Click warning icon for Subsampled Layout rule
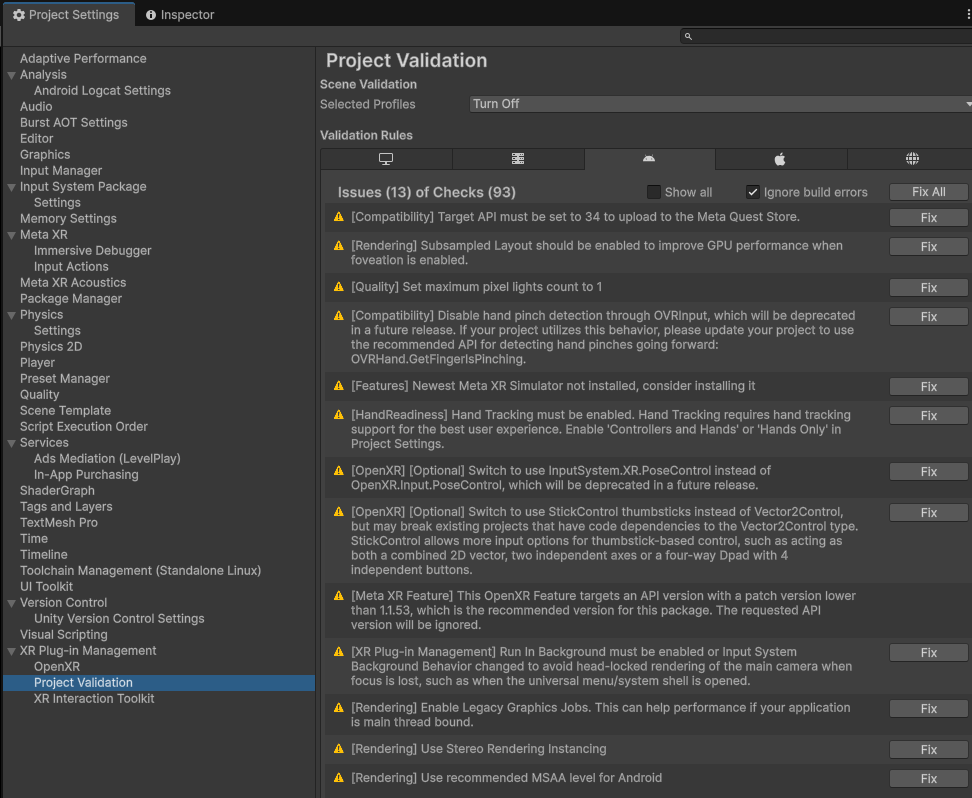This screenshot has height=798, width=972. click(x=338, y=246)
